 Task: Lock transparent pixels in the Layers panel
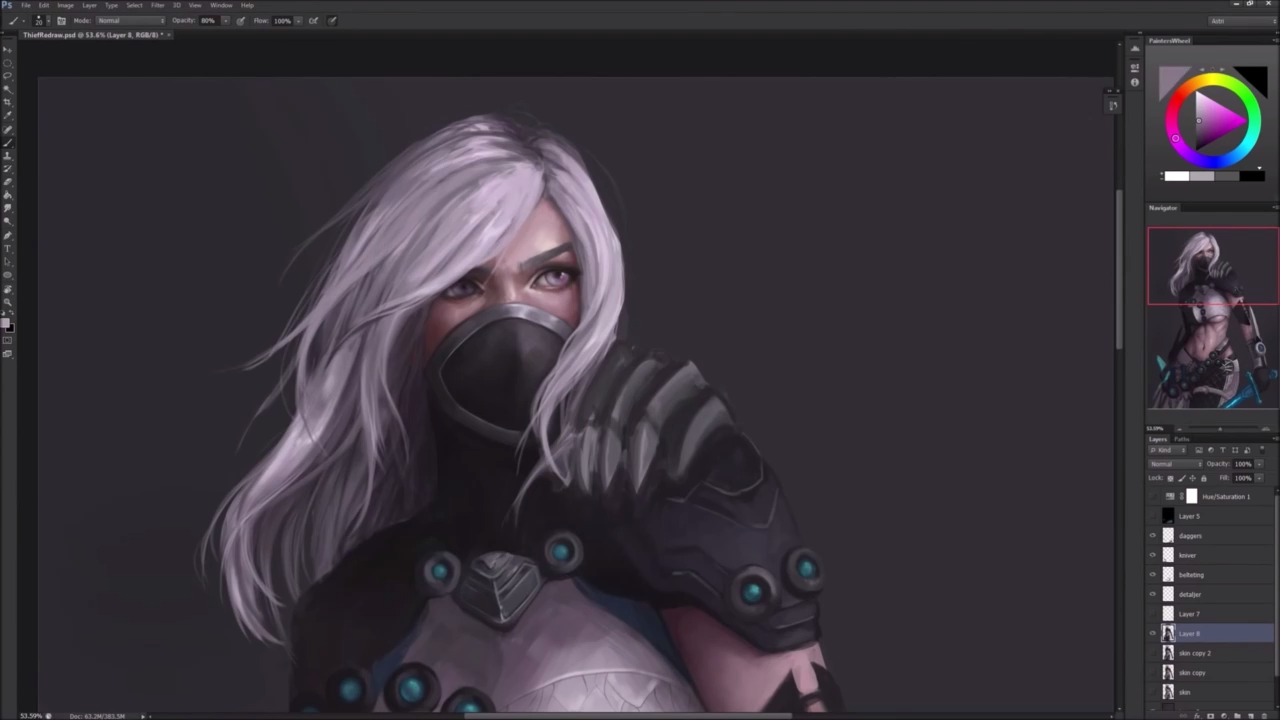click(x=1170, y=478)
